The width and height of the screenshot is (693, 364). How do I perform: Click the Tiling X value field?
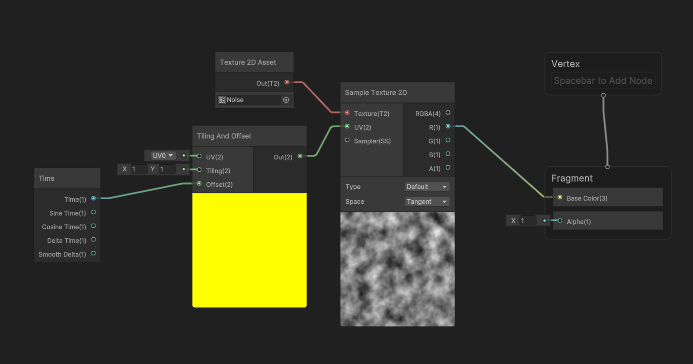coord(139,169)
